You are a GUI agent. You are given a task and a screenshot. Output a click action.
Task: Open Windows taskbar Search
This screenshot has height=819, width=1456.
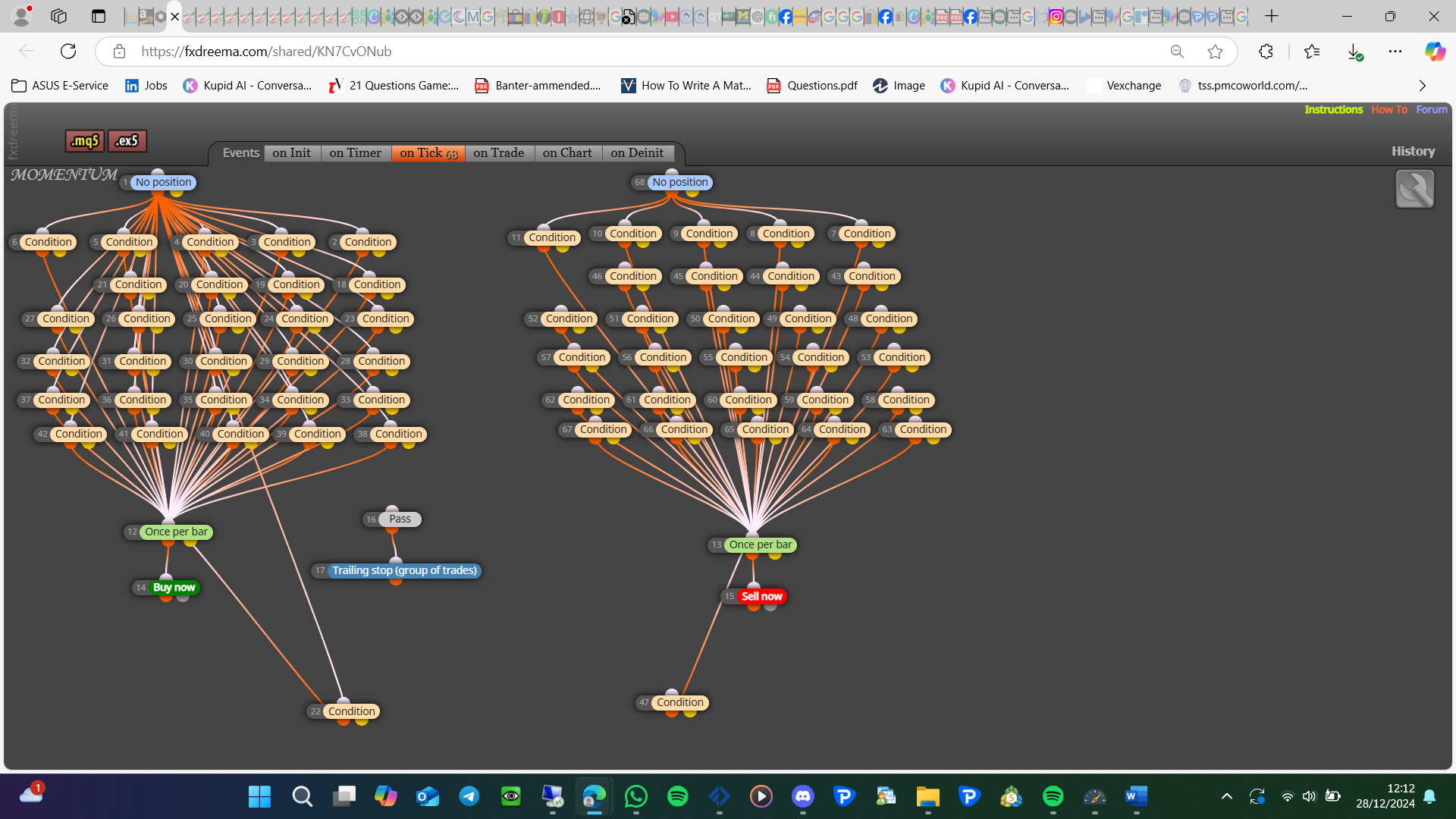(302, 796)
